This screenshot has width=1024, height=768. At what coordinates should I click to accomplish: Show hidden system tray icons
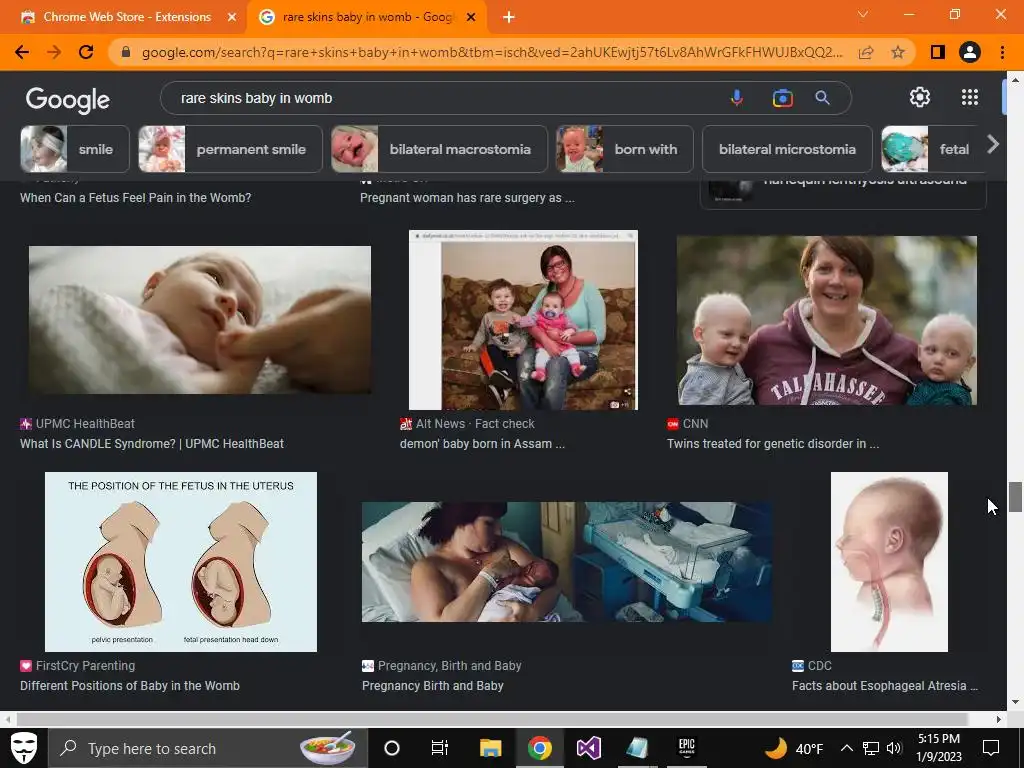[846, 748]
